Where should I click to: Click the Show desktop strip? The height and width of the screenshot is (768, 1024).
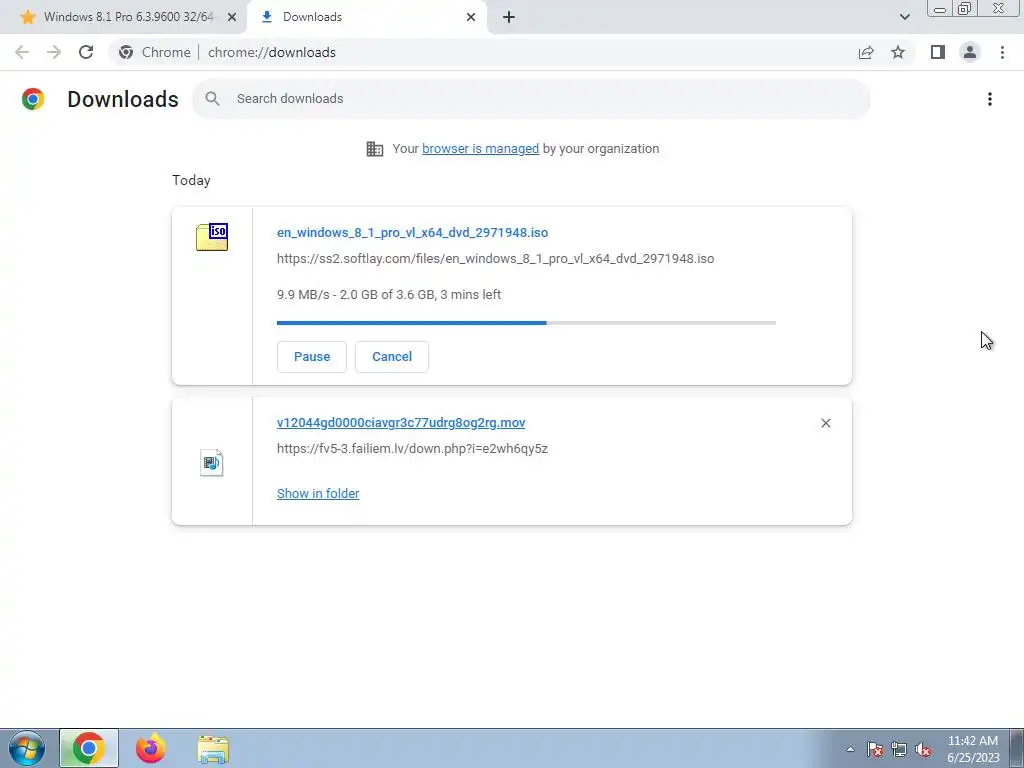[x=1017, y=748]
